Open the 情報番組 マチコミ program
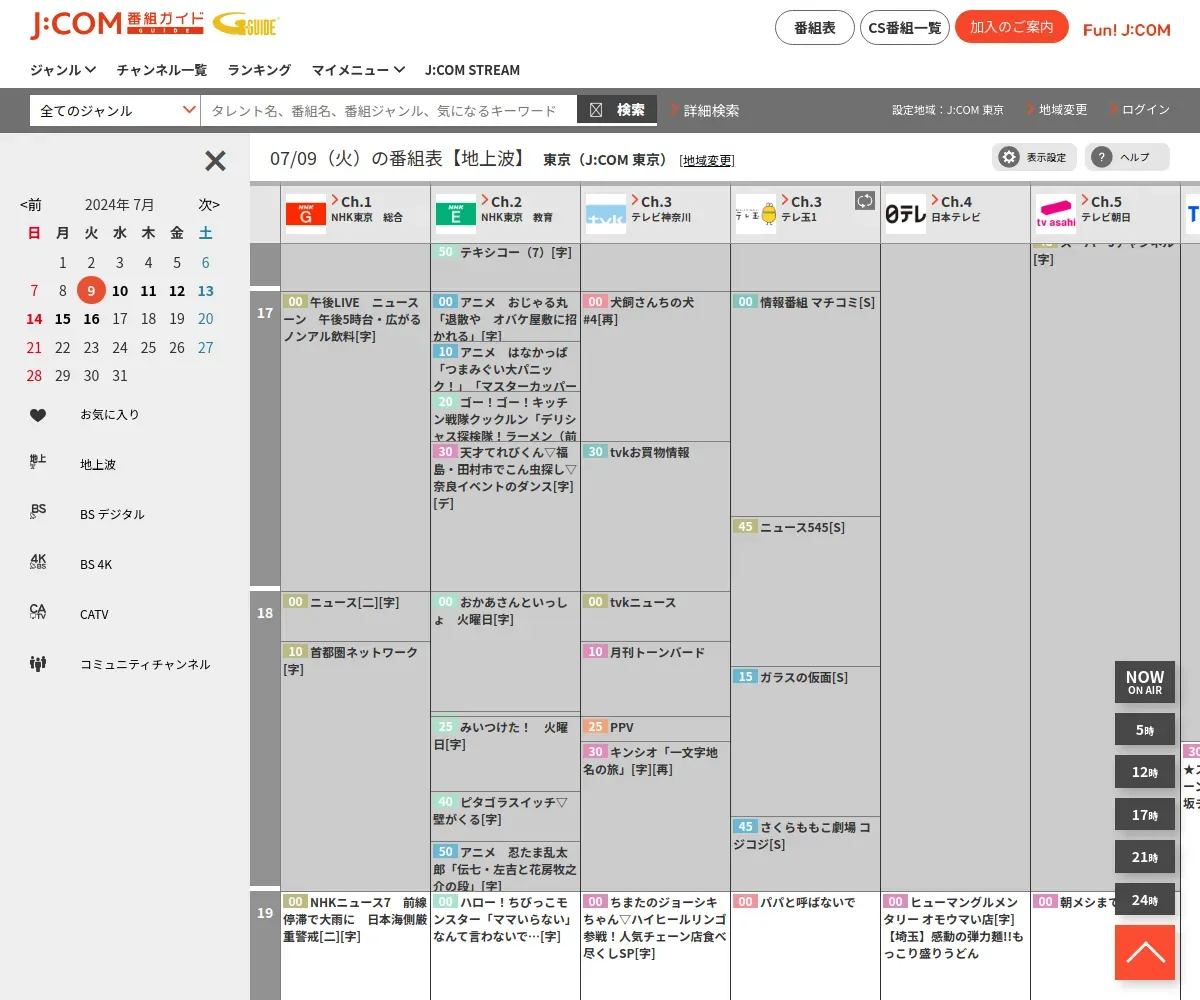The image size is (1200, 1000). (x=805, y=404)
